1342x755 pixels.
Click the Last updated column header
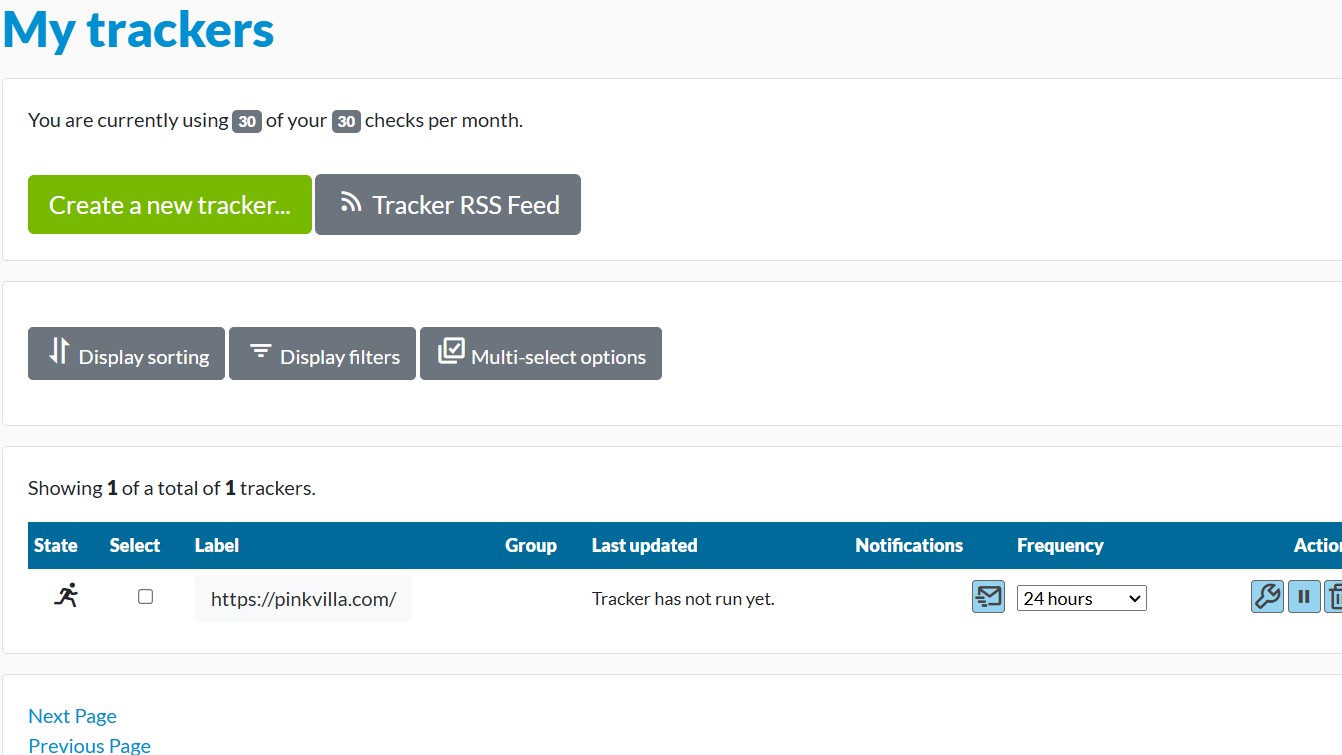pos(645,545)
